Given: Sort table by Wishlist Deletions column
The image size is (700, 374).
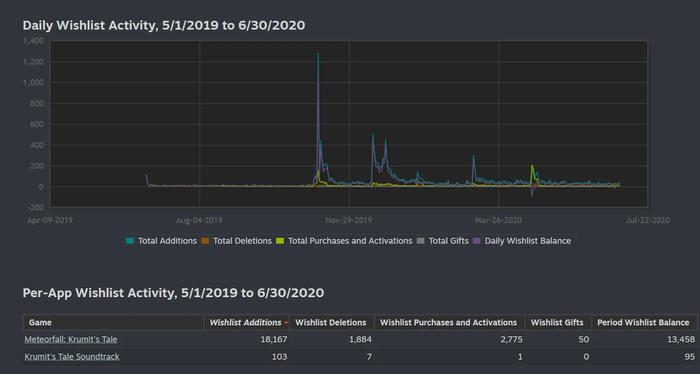Looking at the screenshot, I should pyautogui.click(x=330, y=322).
